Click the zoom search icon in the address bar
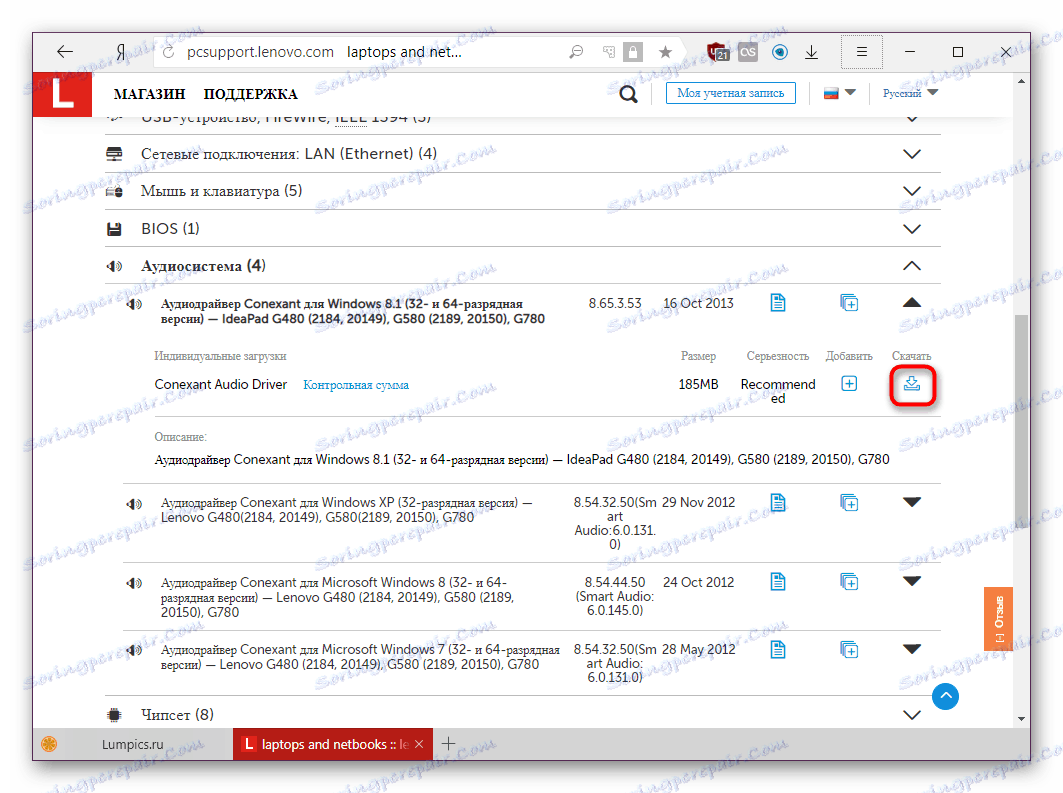 pos(576,52)
